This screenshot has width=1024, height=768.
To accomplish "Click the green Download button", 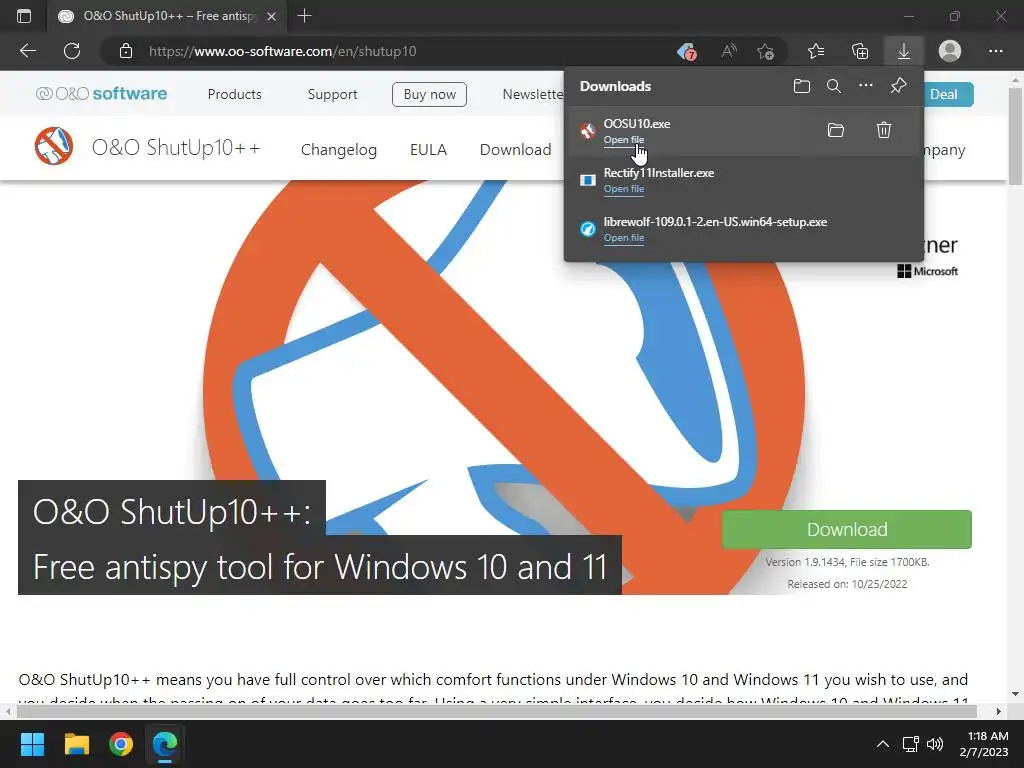I will click(846, 529).
